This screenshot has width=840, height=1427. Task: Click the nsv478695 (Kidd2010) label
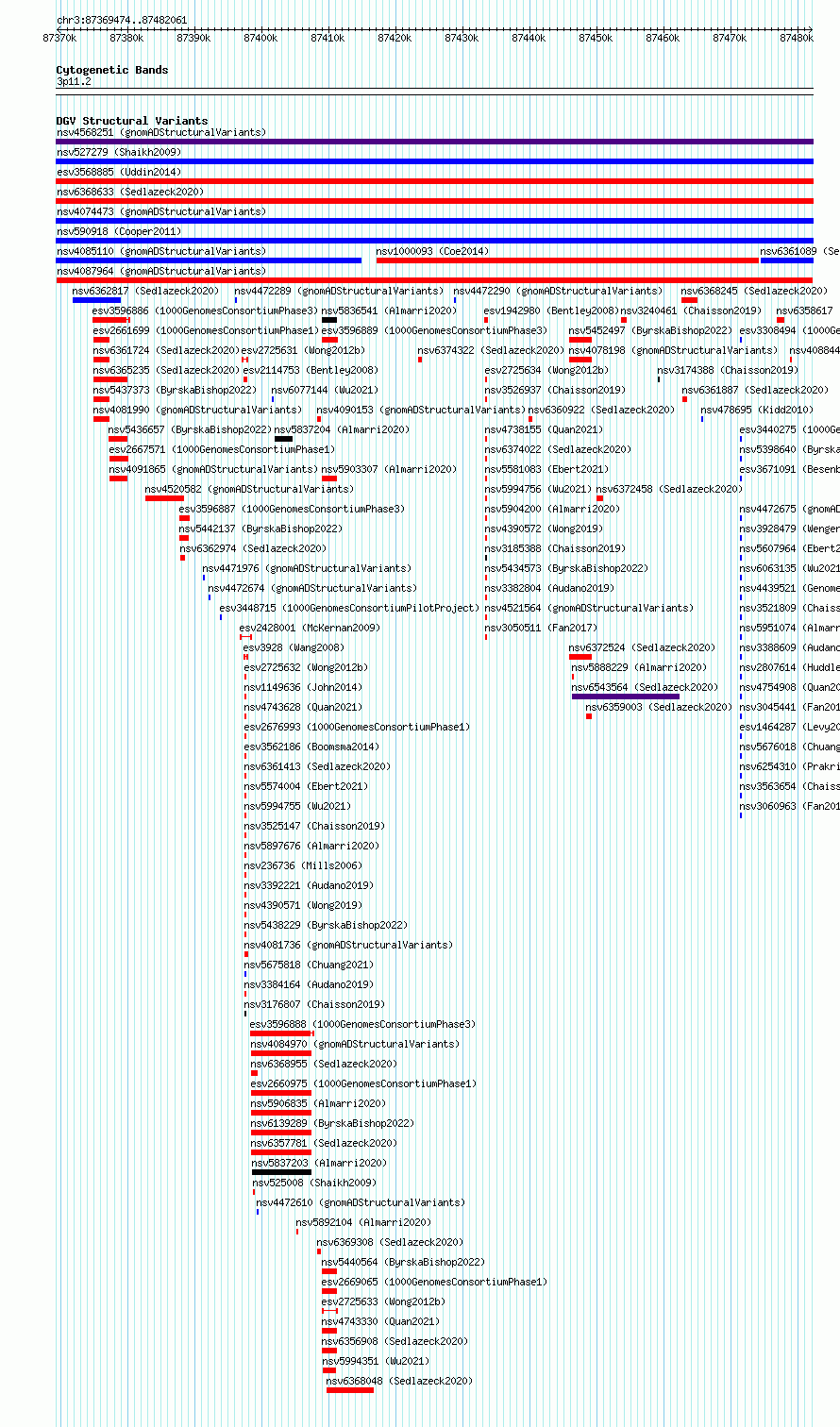click(756, 410)
